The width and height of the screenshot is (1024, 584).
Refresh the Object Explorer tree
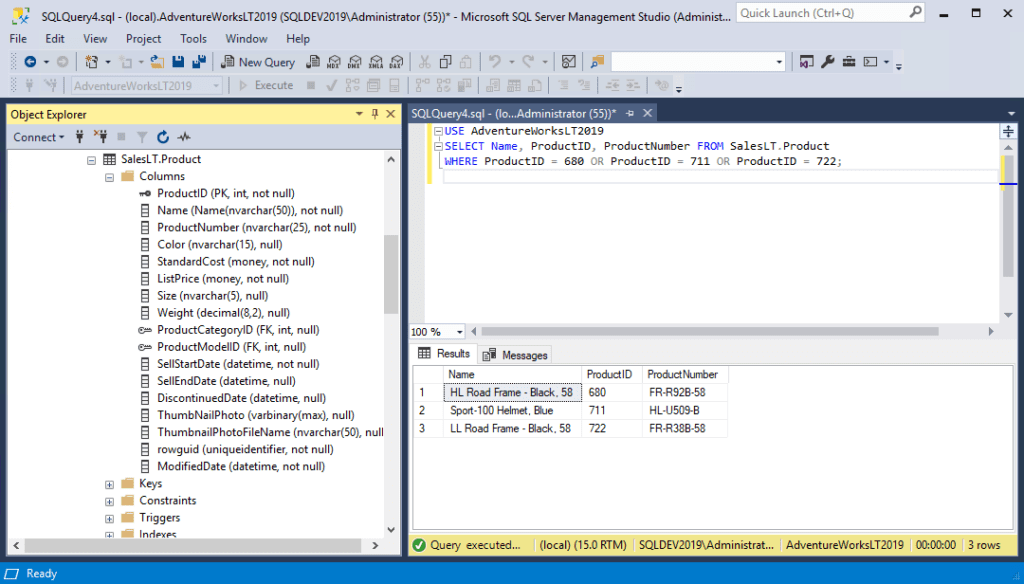(163, 137)
